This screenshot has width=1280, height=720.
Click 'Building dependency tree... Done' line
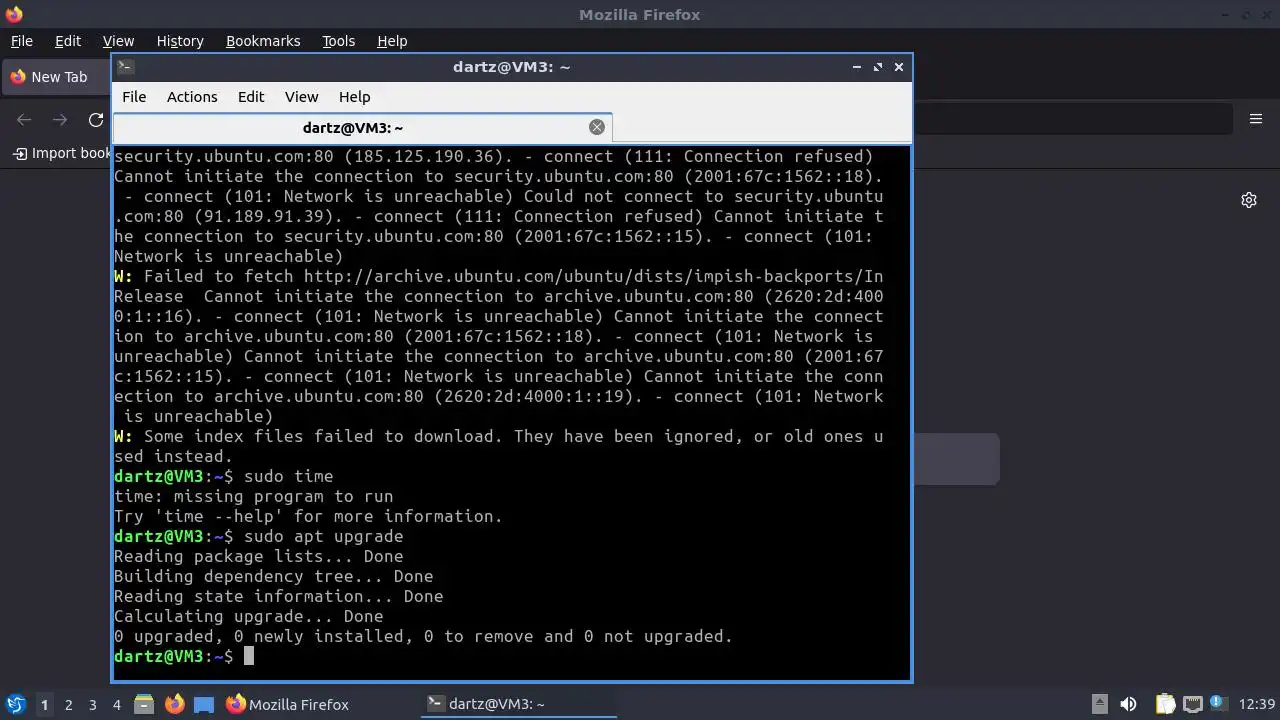(274, 576)
